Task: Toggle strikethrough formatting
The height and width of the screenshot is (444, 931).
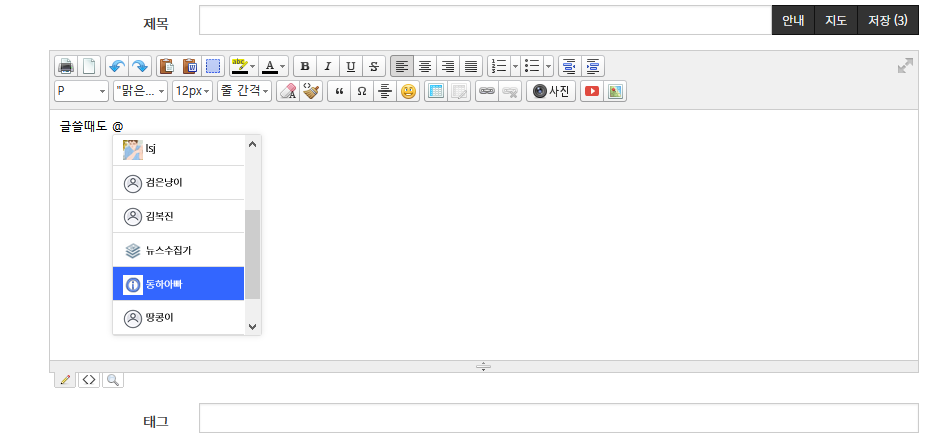Action: (x=374, y=67)
